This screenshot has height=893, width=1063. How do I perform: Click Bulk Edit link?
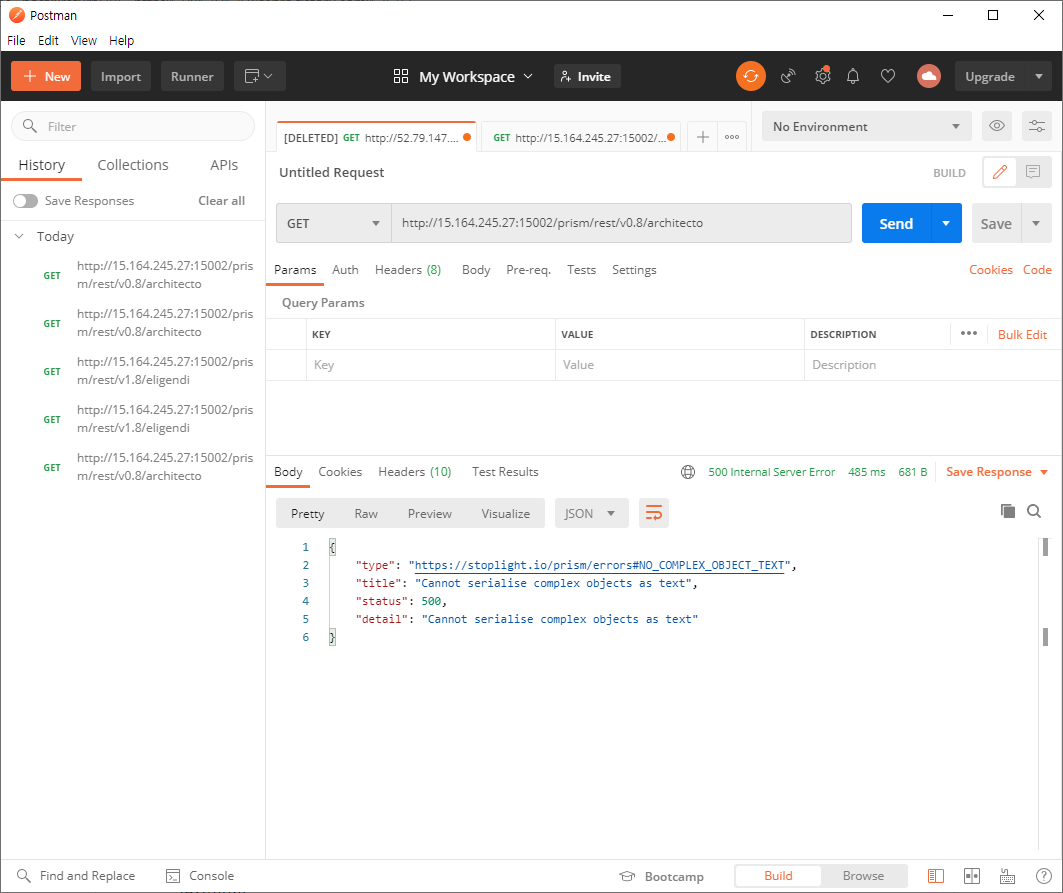pos(1022,334)
